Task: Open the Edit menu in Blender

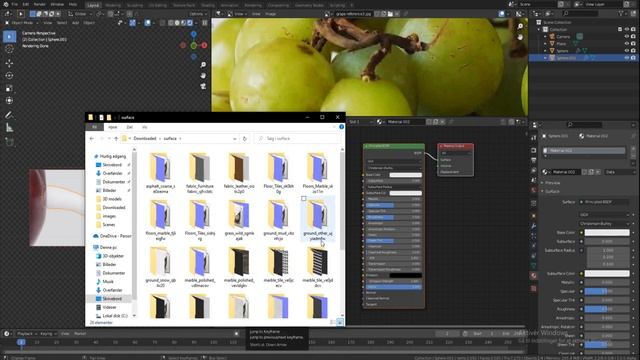Action: coord(26,4)
